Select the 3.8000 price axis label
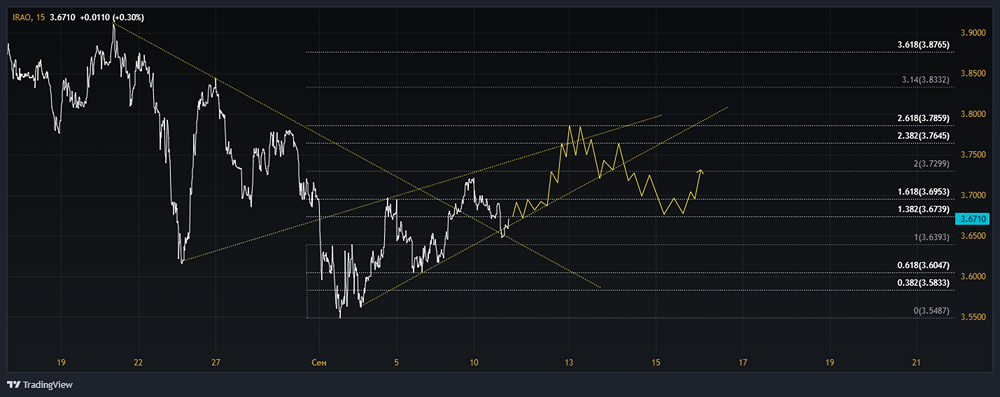1000x397 pixels. click(x=973, y=114)
